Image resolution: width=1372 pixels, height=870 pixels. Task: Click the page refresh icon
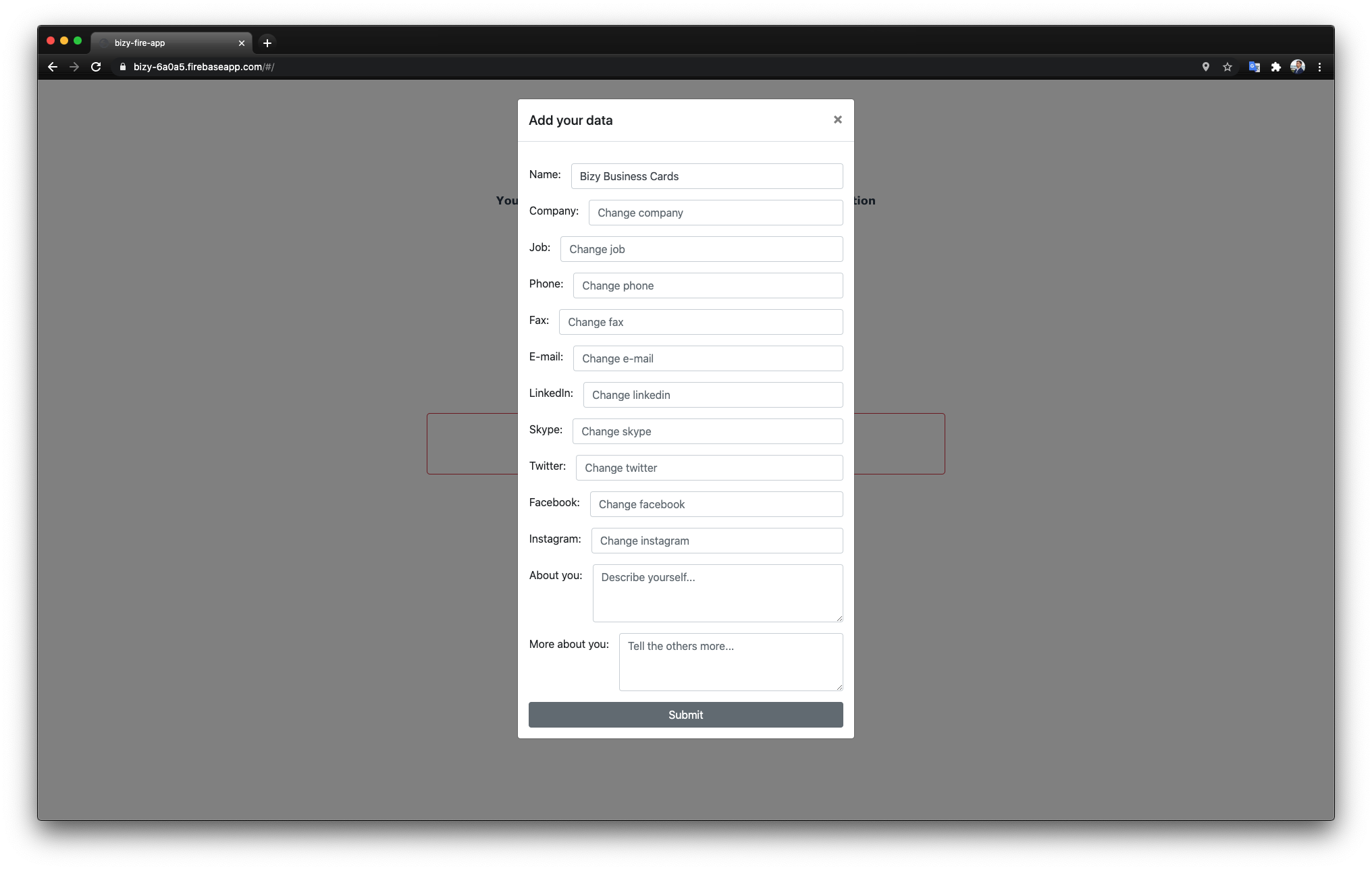[97, 67]
